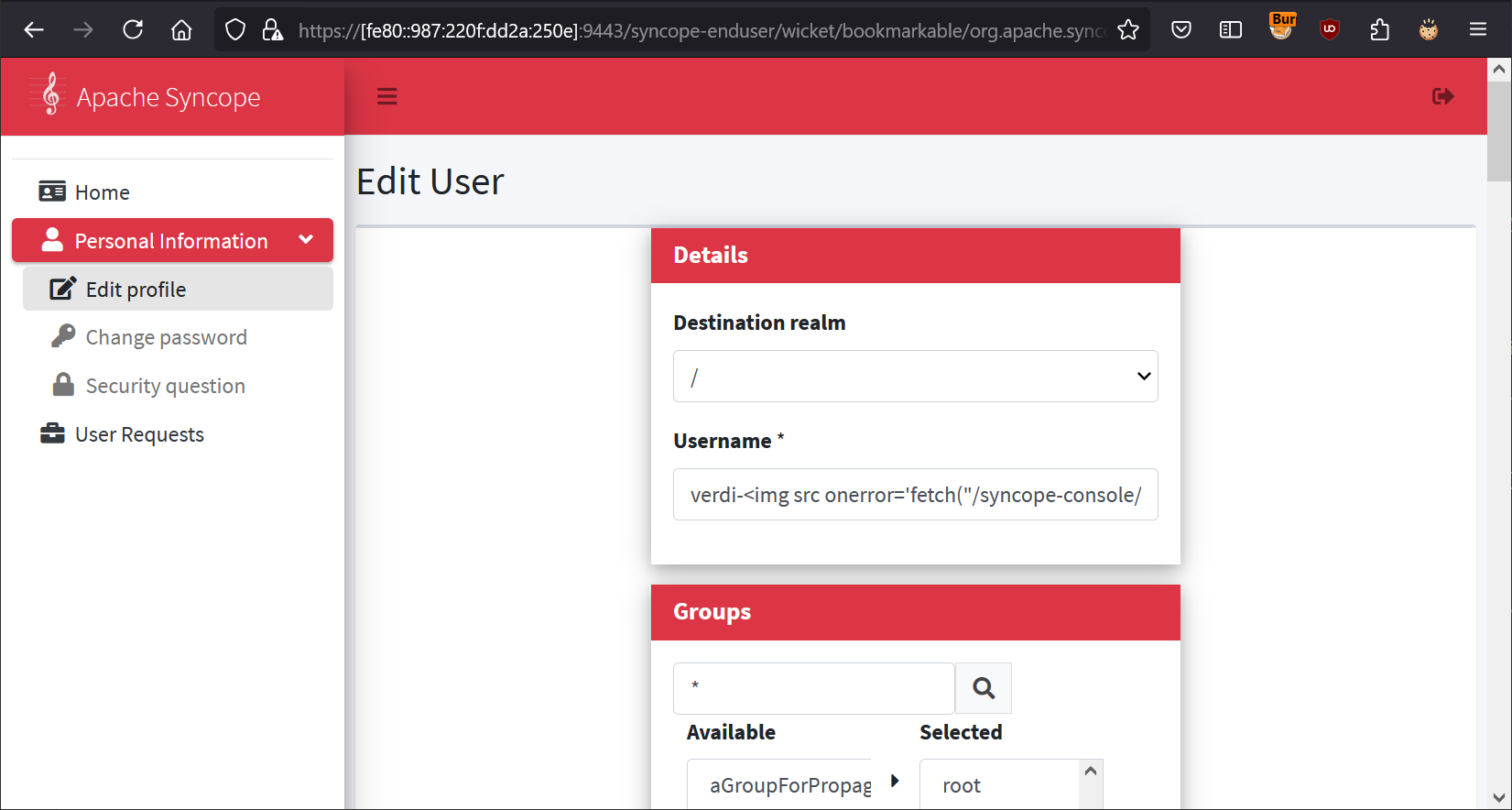
Task: Open the Burp extension icon
Action: click(x=1281, y=27)
